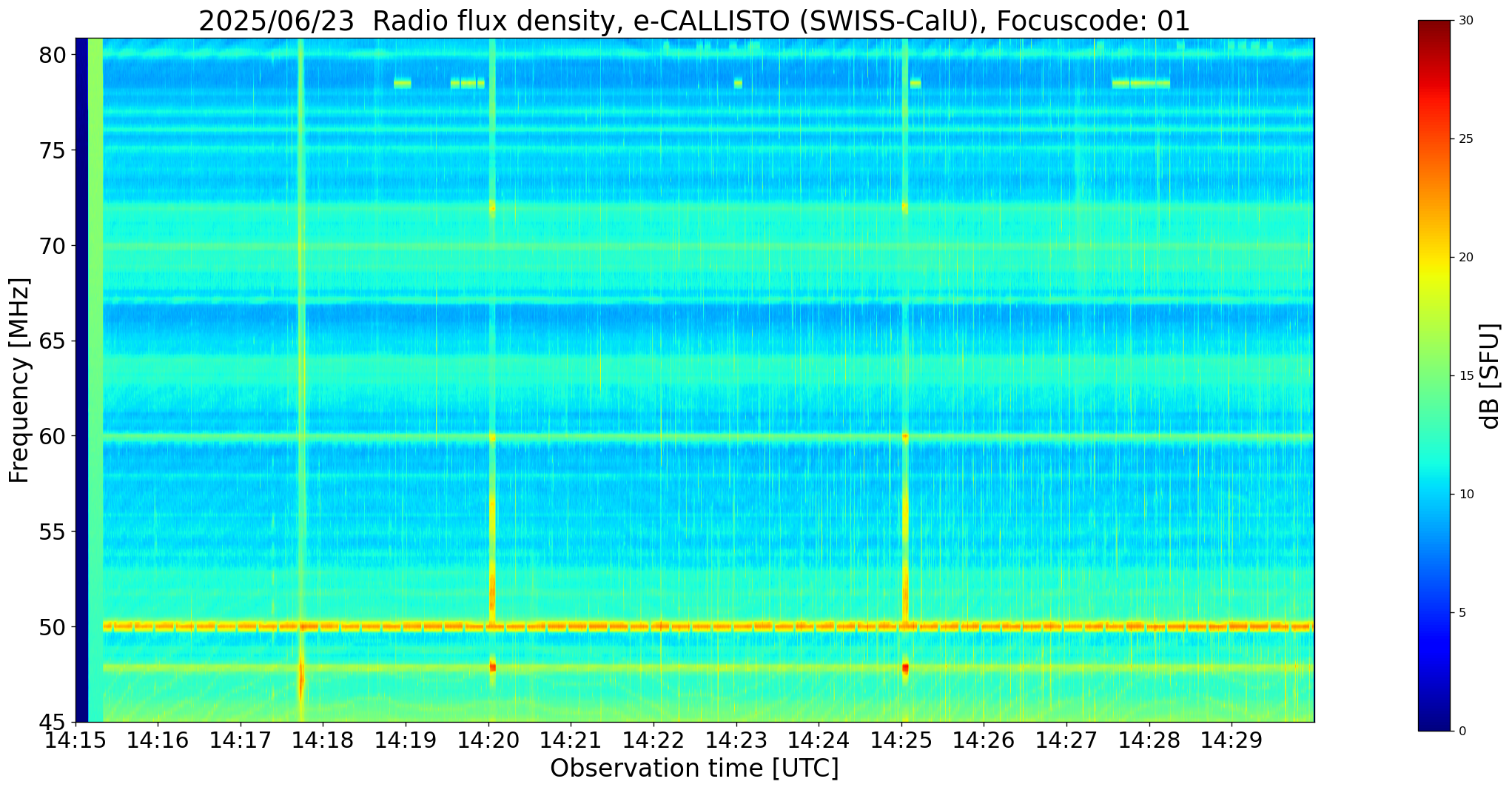Click the colorbar tick label 5
Image resolution: width=1512 pixels, height=790 pixels.
click(1462, 613)
